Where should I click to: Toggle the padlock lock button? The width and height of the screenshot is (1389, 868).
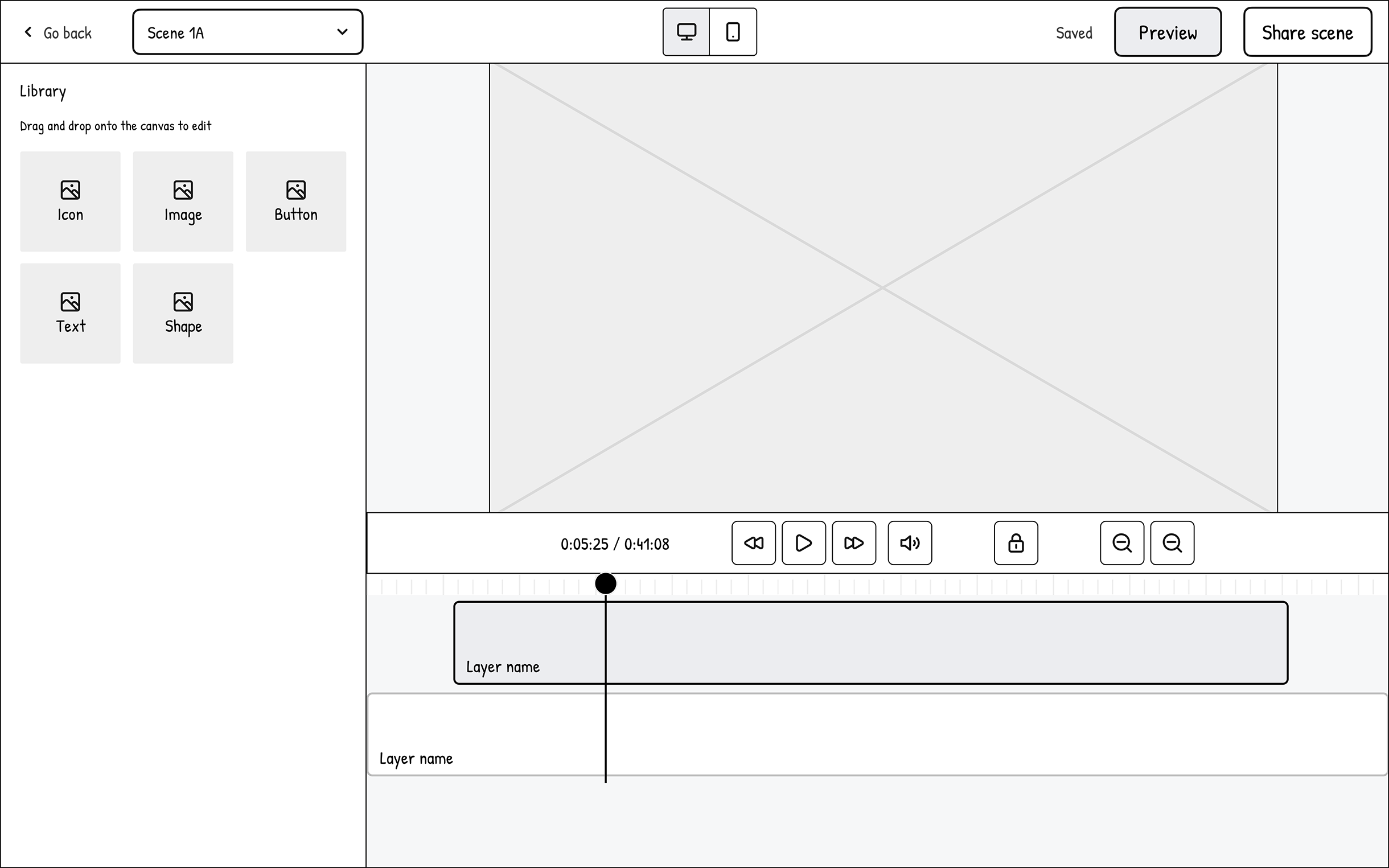point(1016,543)
